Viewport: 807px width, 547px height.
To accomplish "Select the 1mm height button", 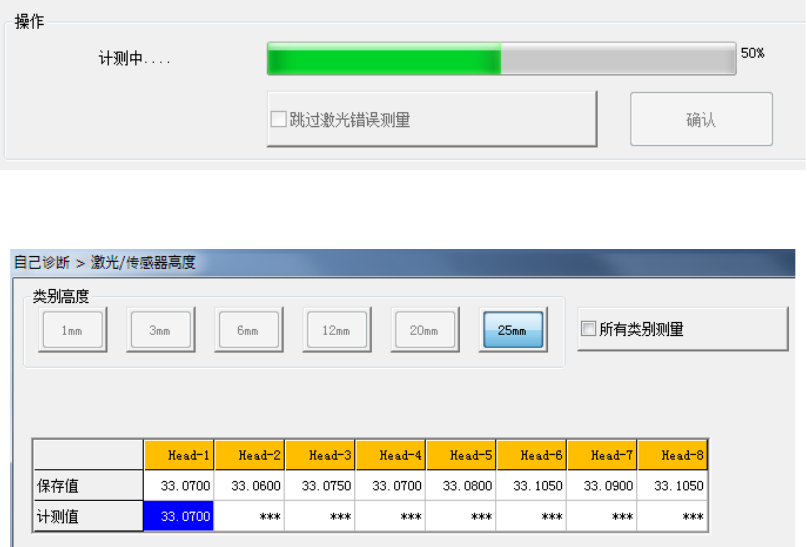I will [x=73, y=330].
